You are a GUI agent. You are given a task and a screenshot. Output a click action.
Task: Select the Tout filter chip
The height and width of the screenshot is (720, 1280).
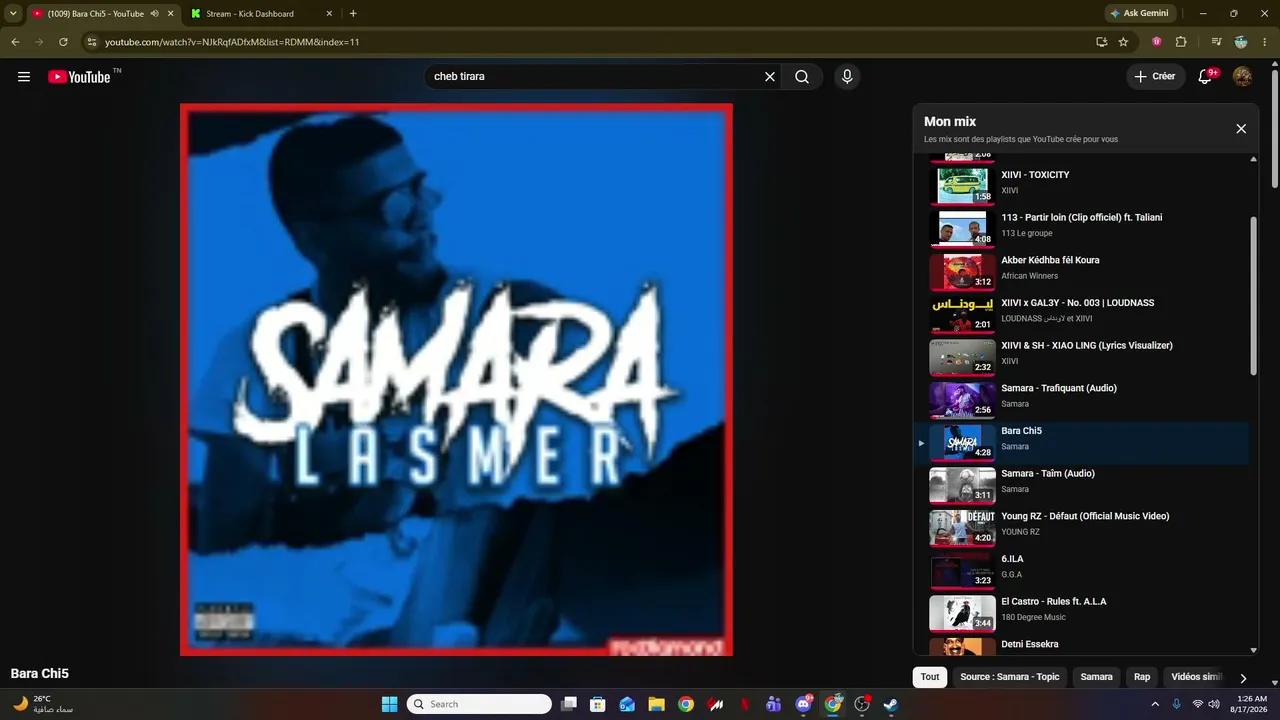(x=930, y=677)
